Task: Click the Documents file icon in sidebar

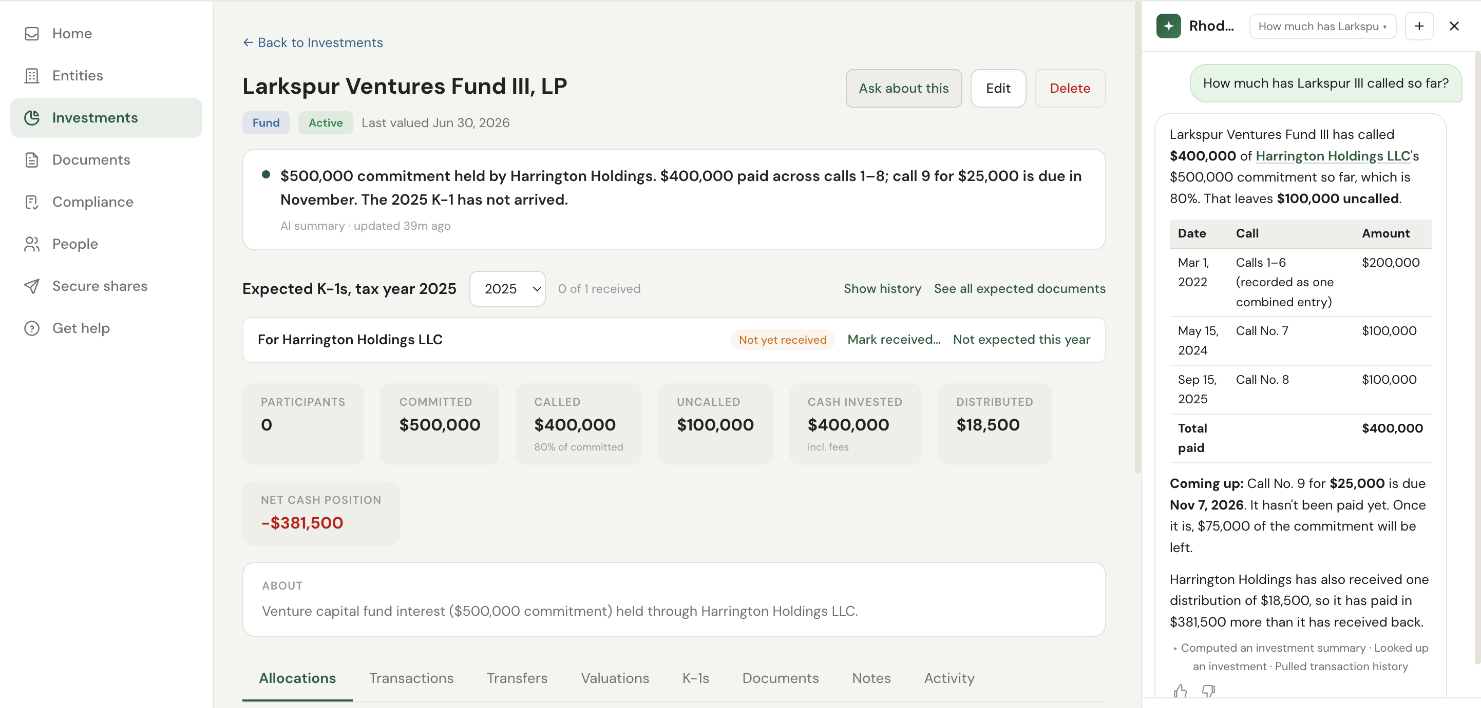Action: (x=32, y=160)
